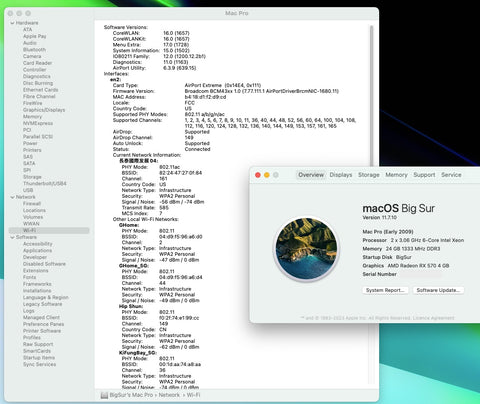This screenshot has width=480, height=404.
Task: Select Sync Services in the sidebar
Action: [x=39, y=364]
